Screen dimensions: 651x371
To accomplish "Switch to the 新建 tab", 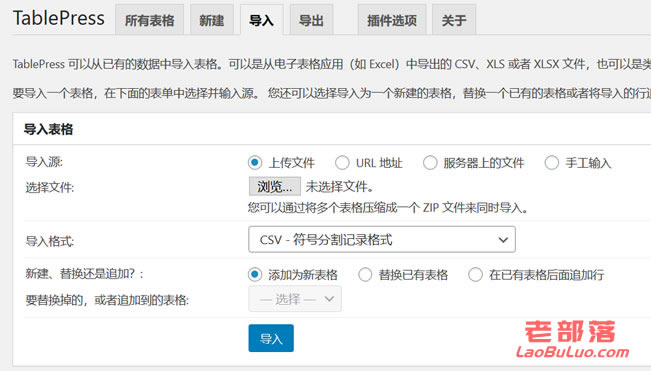I will tap(212, 20).
